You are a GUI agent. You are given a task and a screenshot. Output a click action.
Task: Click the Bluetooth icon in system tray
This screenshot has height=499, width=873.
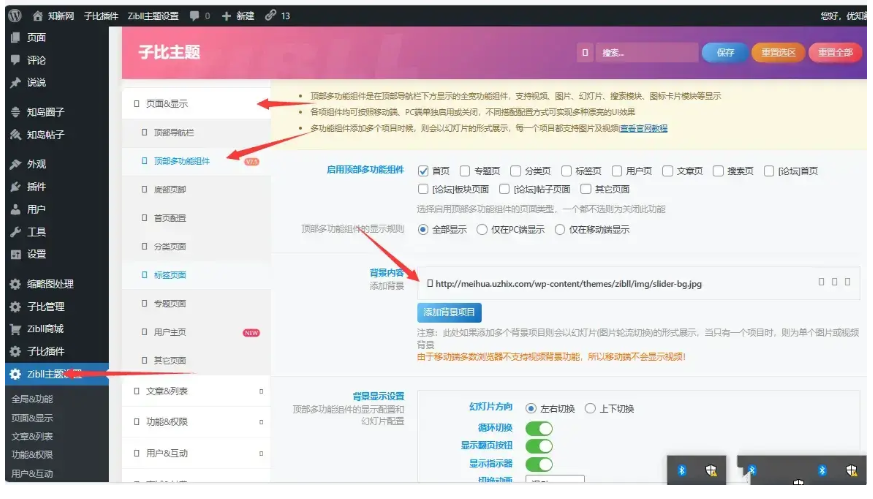pyautogui.click(x=682, y=469)
